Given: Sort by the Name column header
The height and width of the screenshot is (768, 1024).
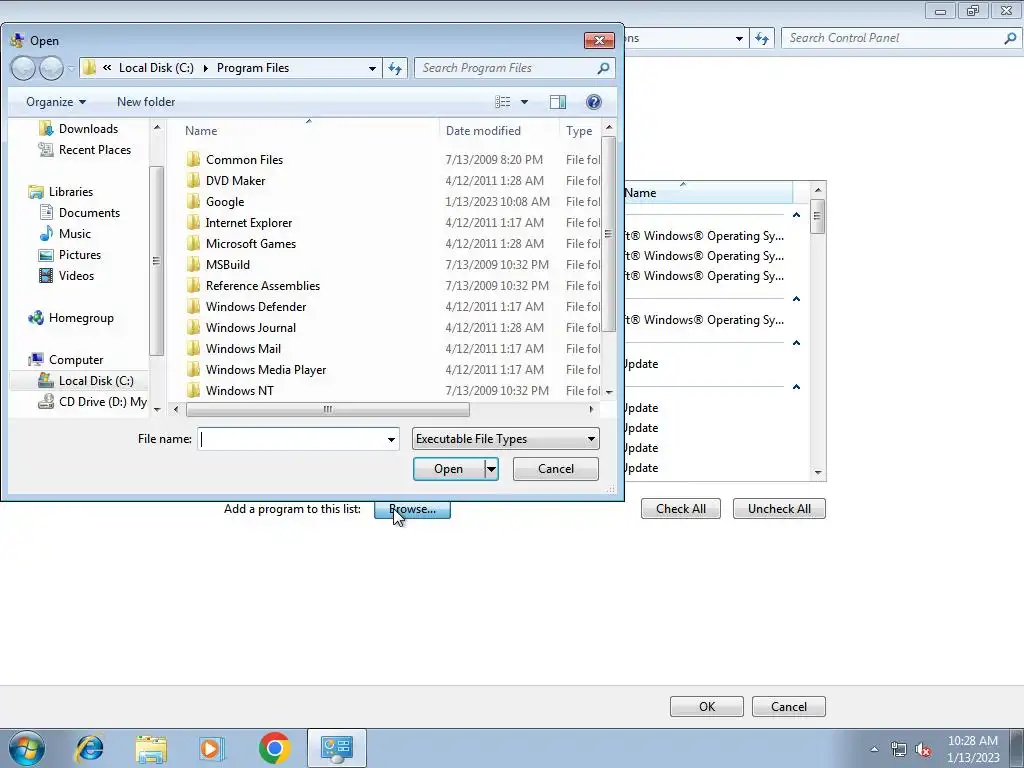Looking at the screenshot, I should point(308,131).
